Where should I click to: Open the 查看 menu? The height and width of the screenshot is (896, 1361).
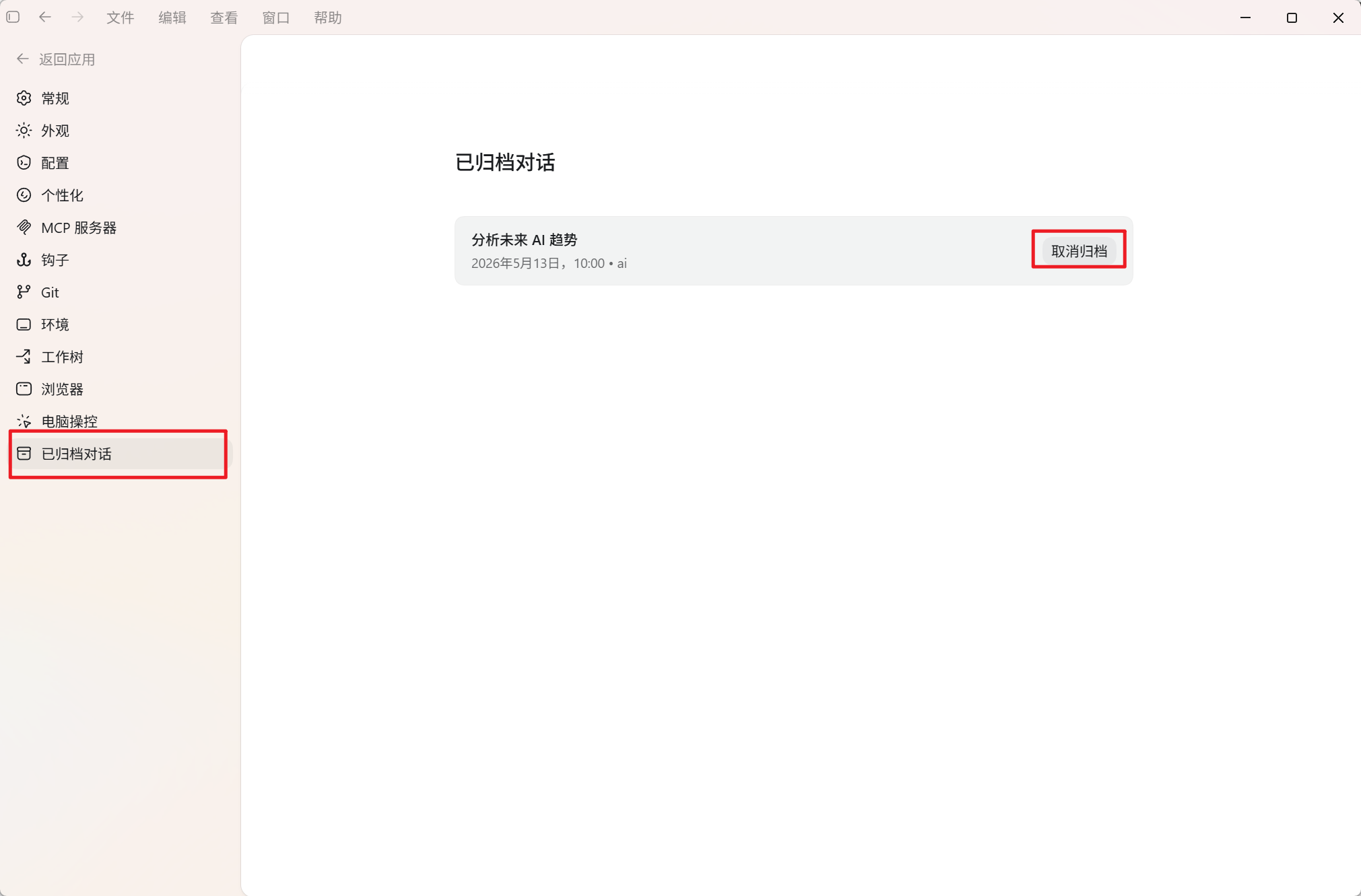(224, 18)
